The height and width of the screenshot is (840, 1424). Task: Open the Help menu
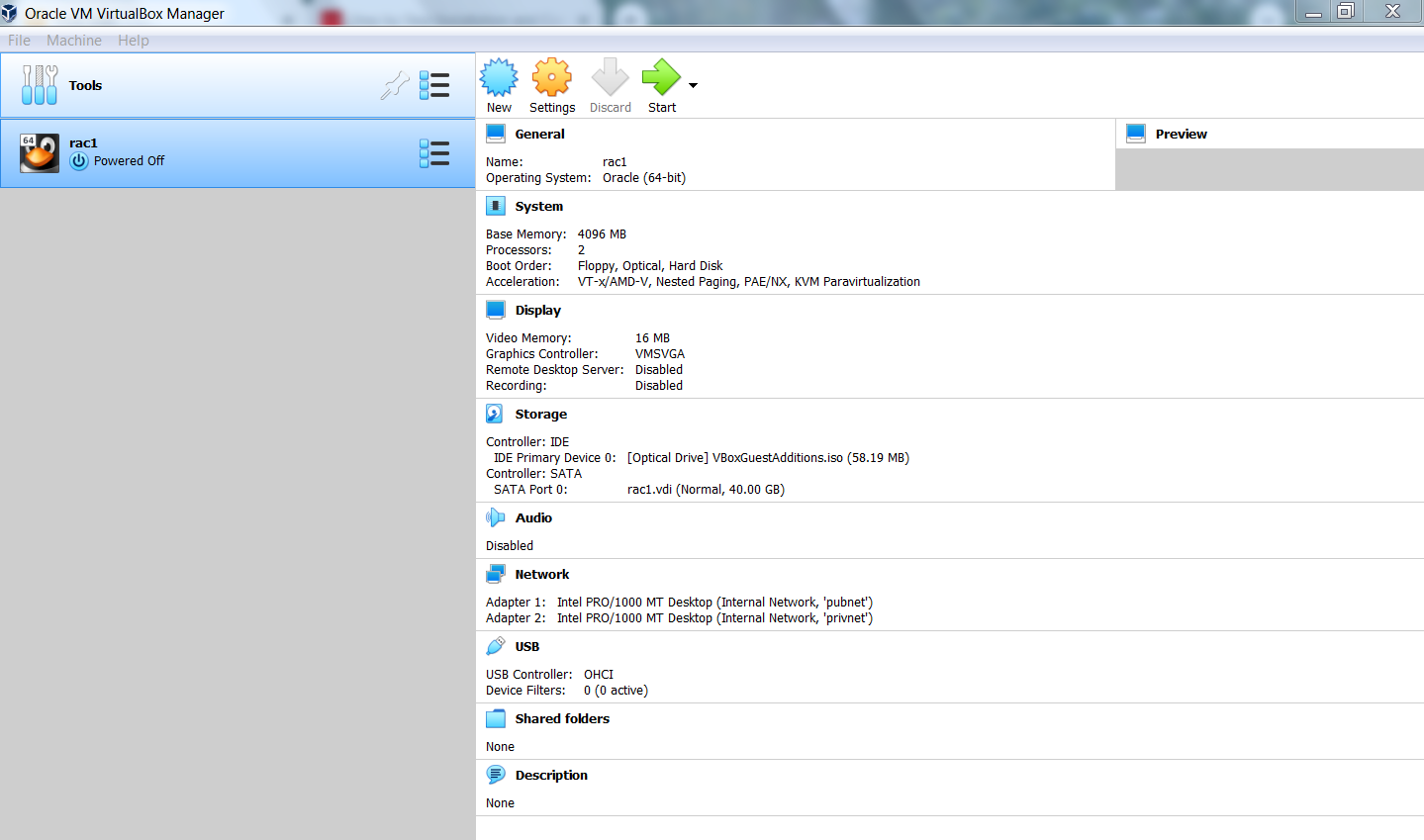[x=134, y=41]
